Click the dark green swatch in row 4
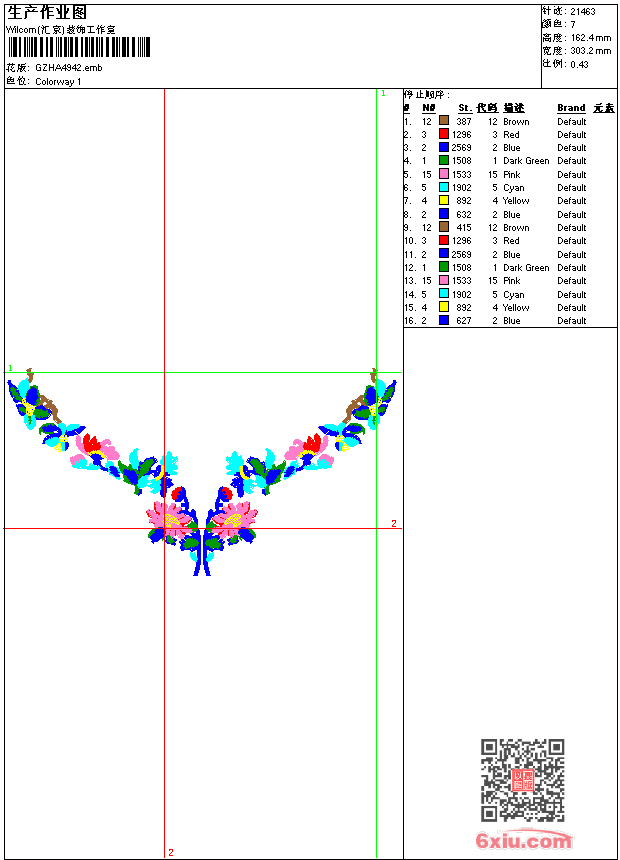The height and width of the screenshot is (860, 620). point(444,161)
